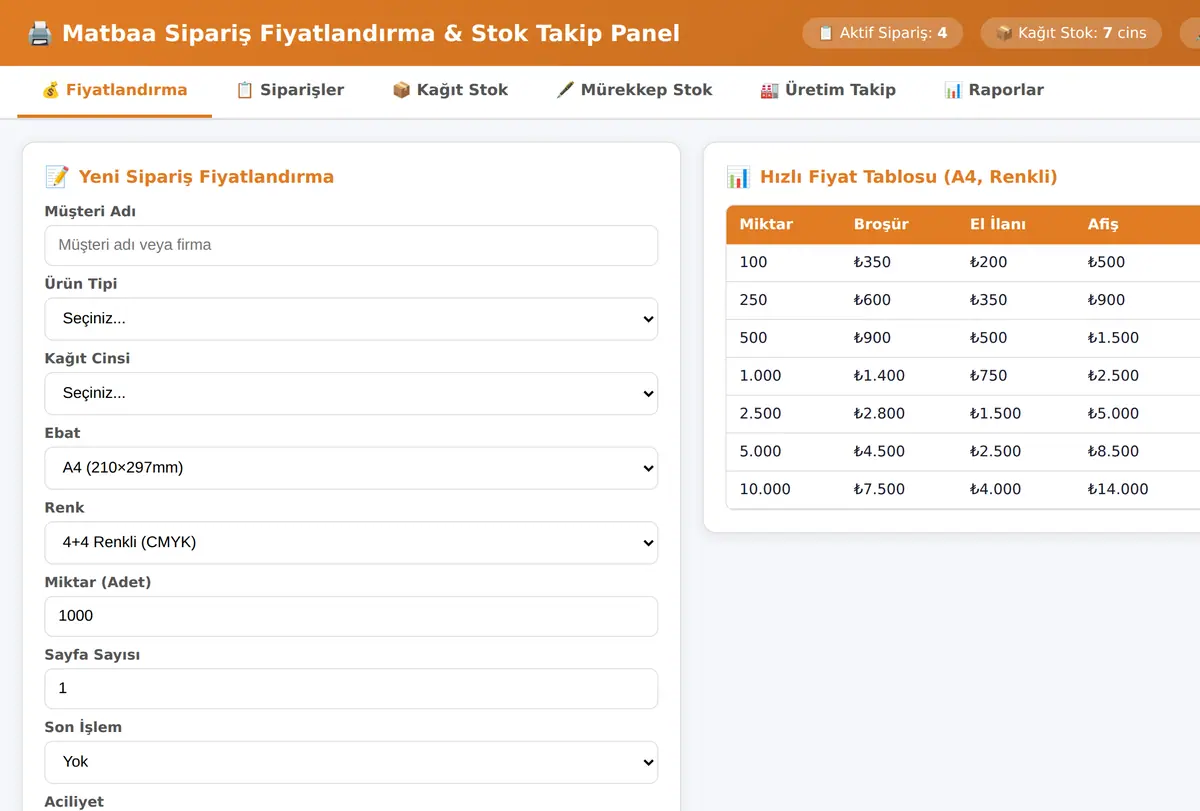Open the Ebat dropdown showing A4
1200x811 pixels.
coord(351,468)
